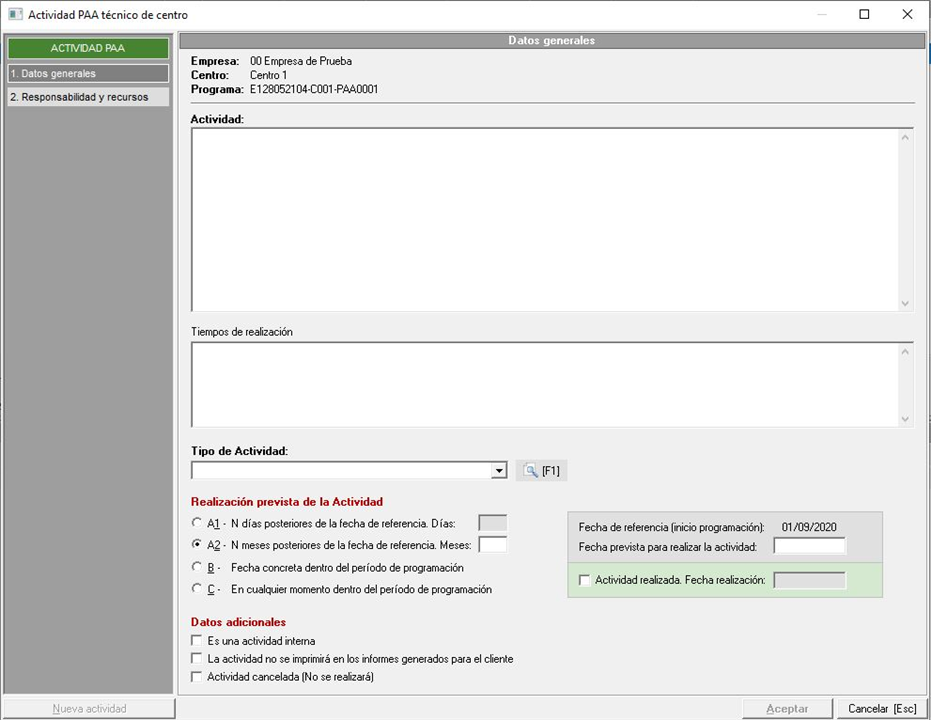Toggle 'no se imprimirá en los informes' checkbox
Screen dimensions: 931x720
click(x=196, y=659)
